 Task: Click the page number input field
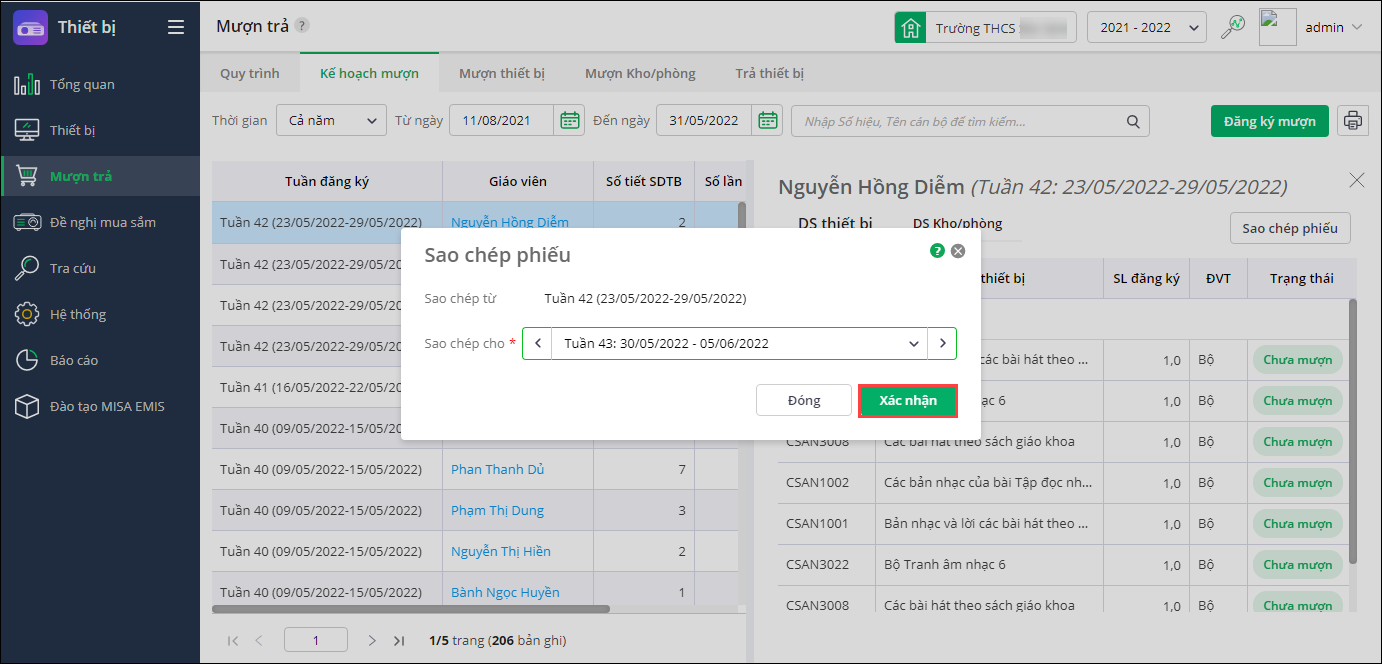(316, 640)
